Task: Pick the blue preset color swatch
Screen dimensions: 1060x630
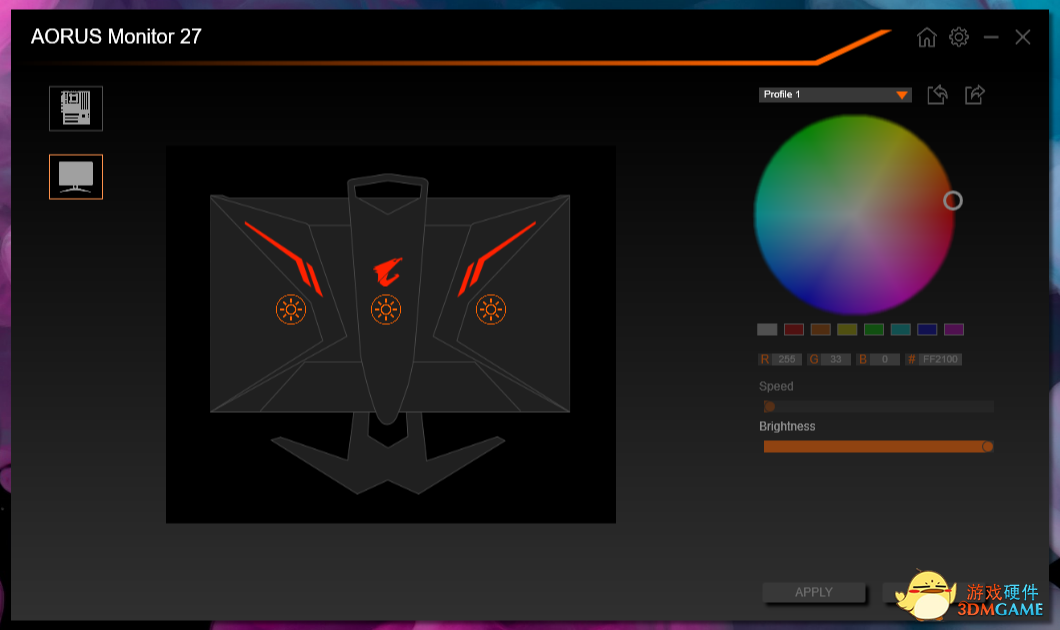Action: 927,330
